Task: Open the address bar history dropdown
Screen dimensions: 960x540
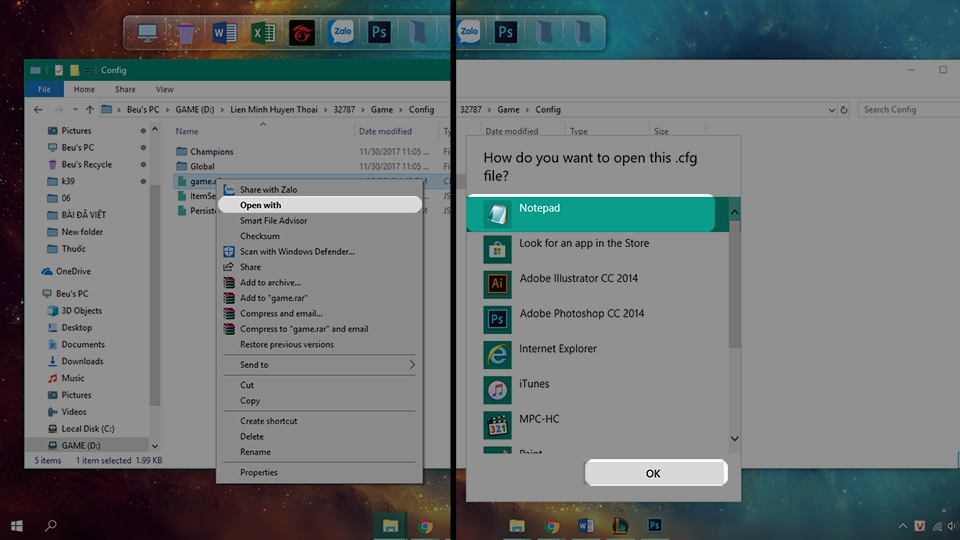Action: pos(831,110)
